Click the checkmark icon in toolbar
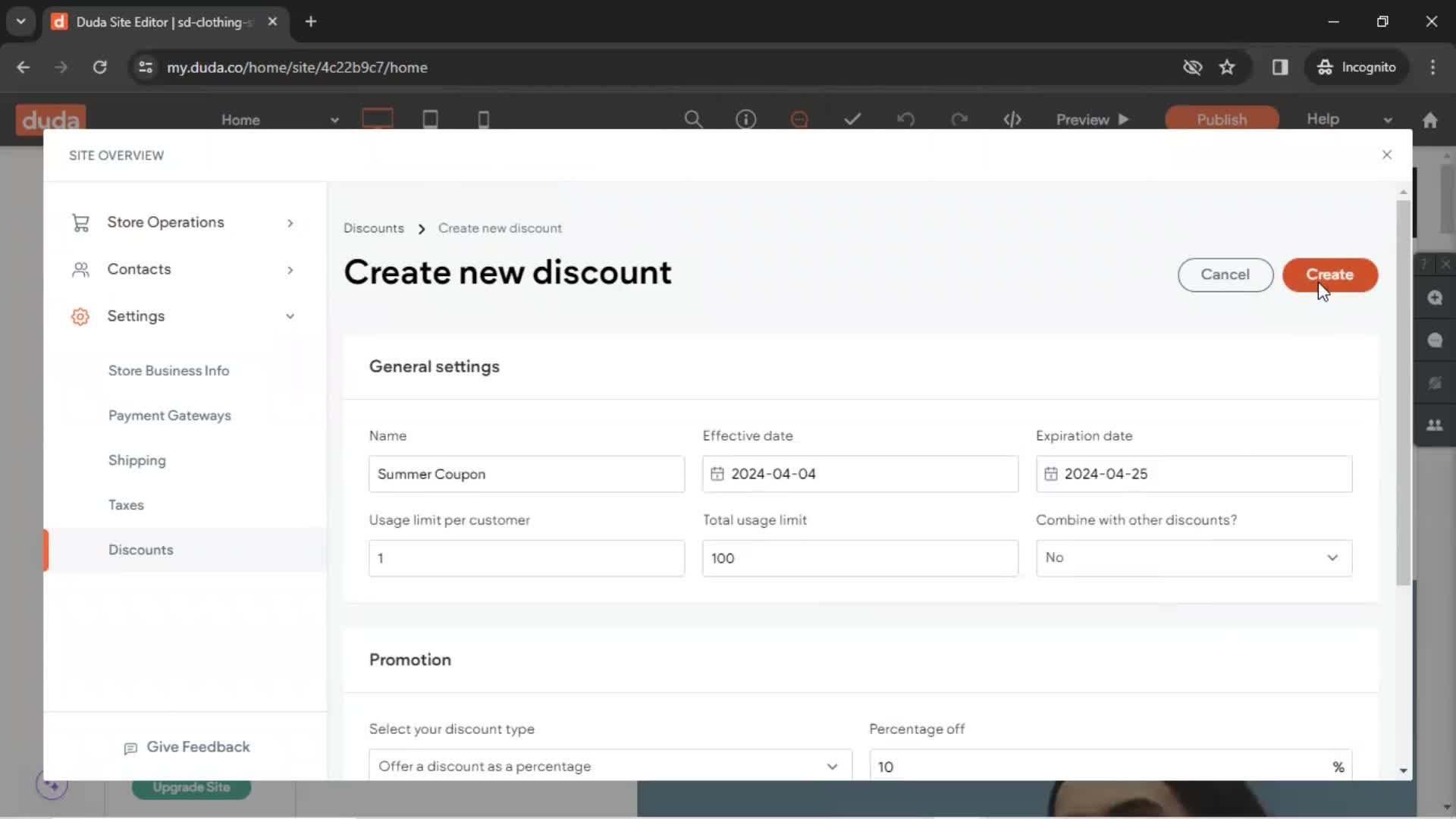1456x819 pixels. [x=852, y=119]
